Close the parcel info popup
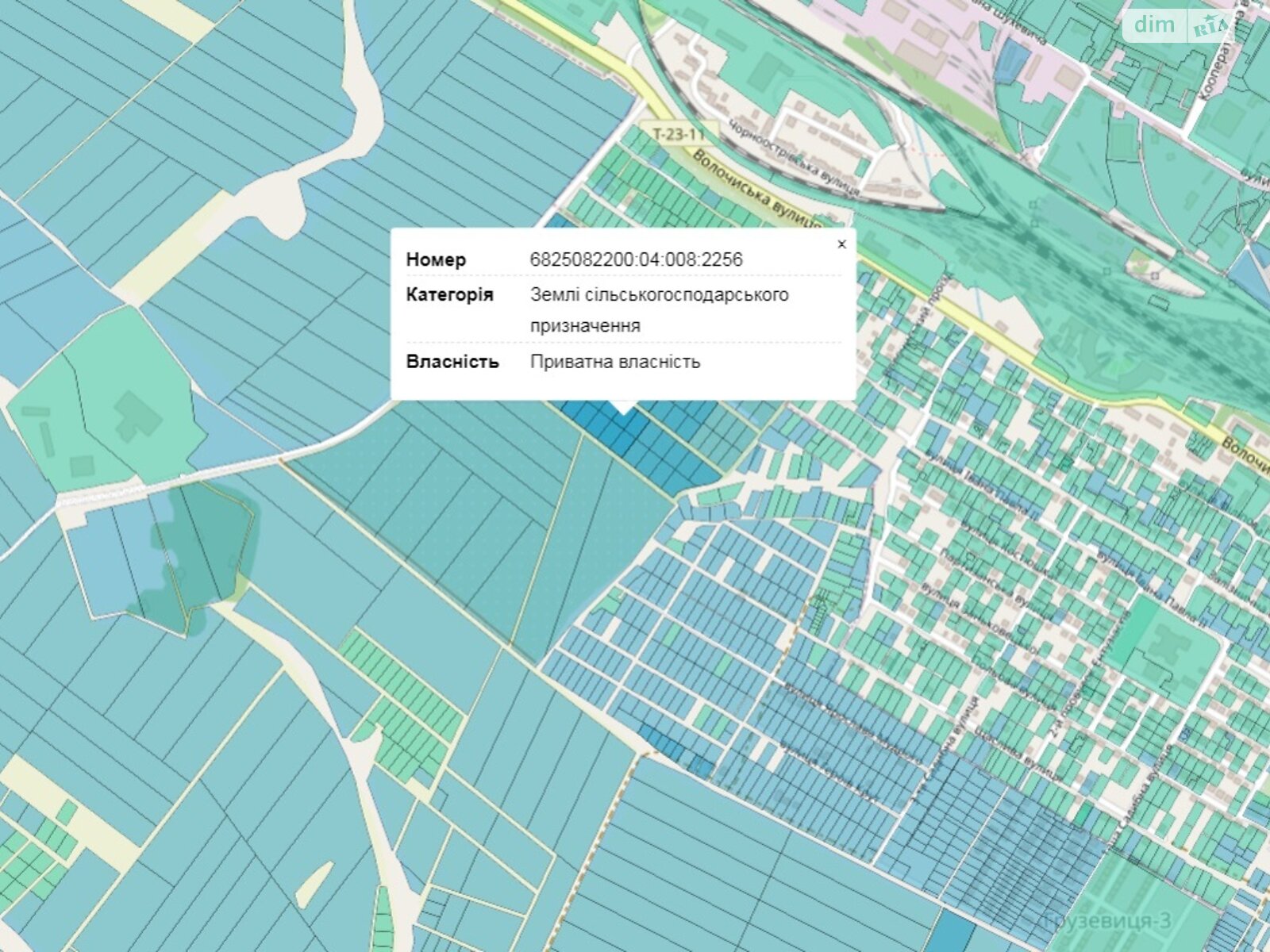 point(841,244)
